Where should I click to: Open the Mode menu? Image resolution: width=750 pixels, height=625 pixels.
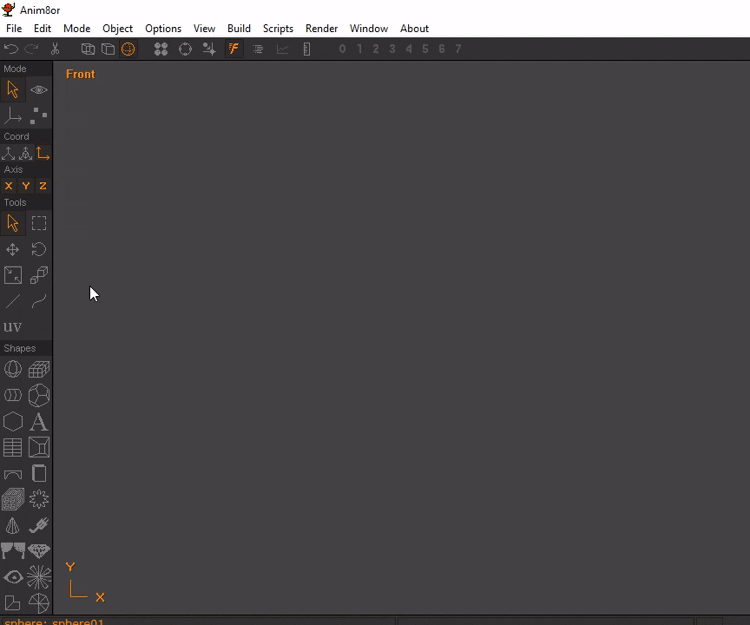(77, 28)
